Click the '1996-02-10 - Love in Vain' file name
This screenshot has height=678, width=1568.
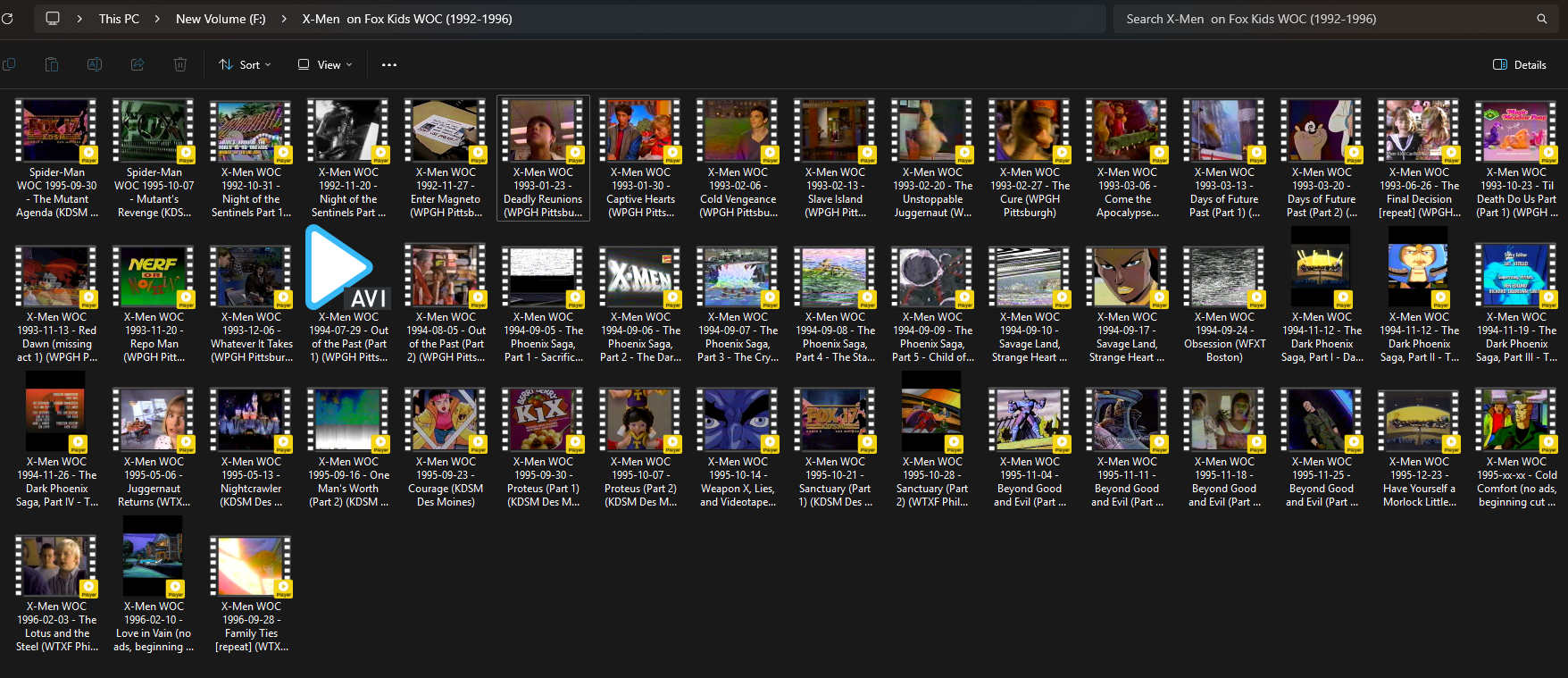[154, 627]
